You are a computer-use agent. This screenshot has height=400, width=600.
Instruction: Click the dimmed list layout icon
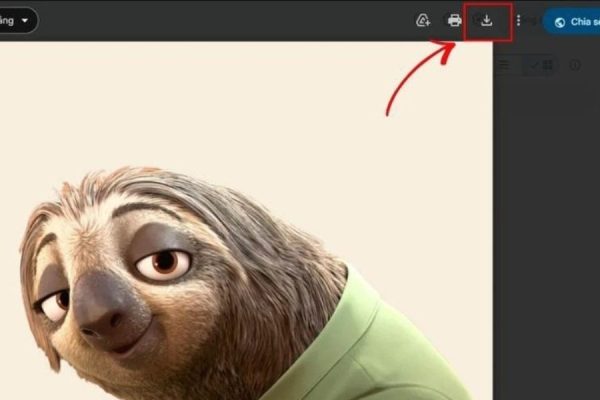[x=505, y=65]
